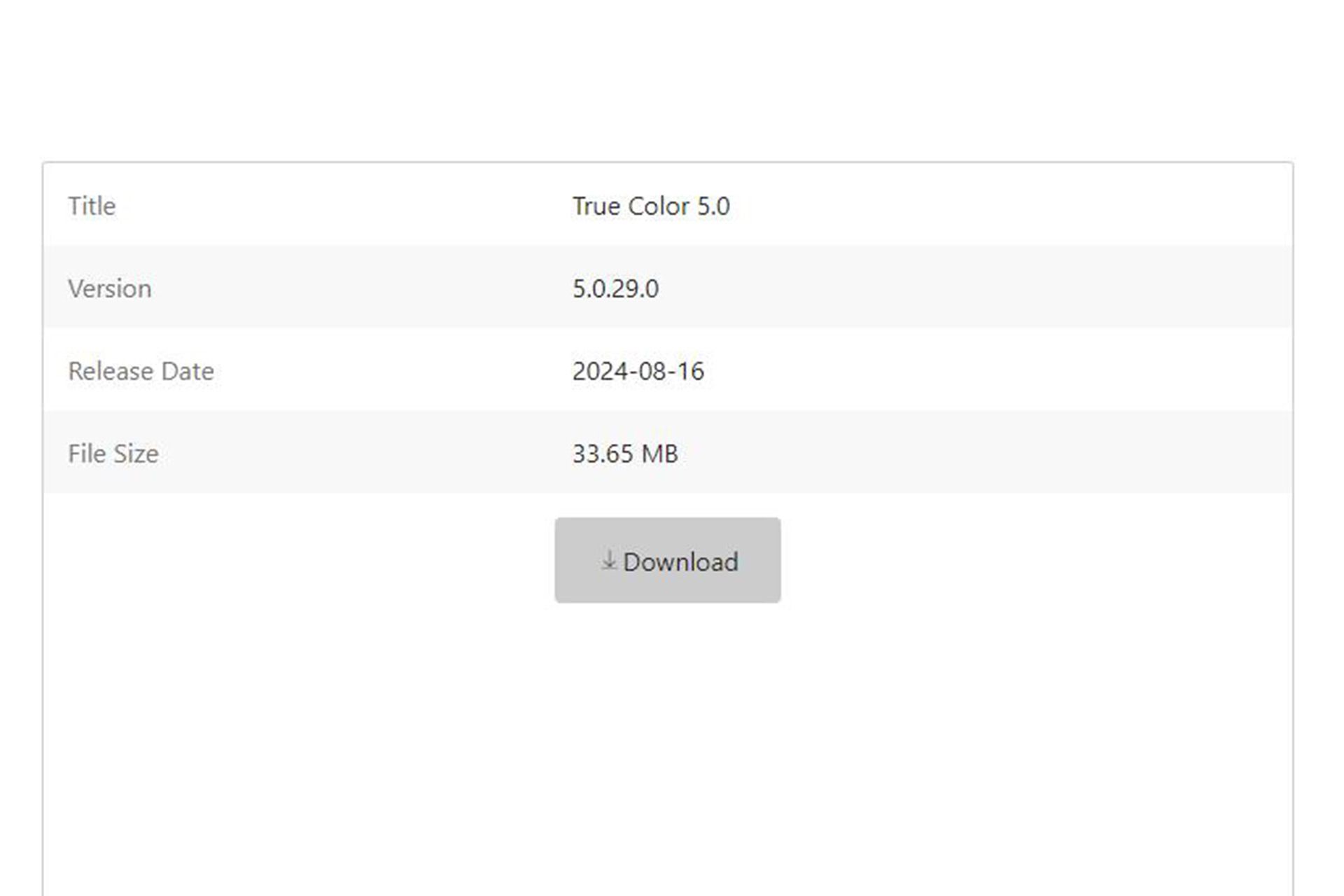Click the word "Date" in the Release Date label
The width and height of the screenshot is (1344, 896).
188,372
